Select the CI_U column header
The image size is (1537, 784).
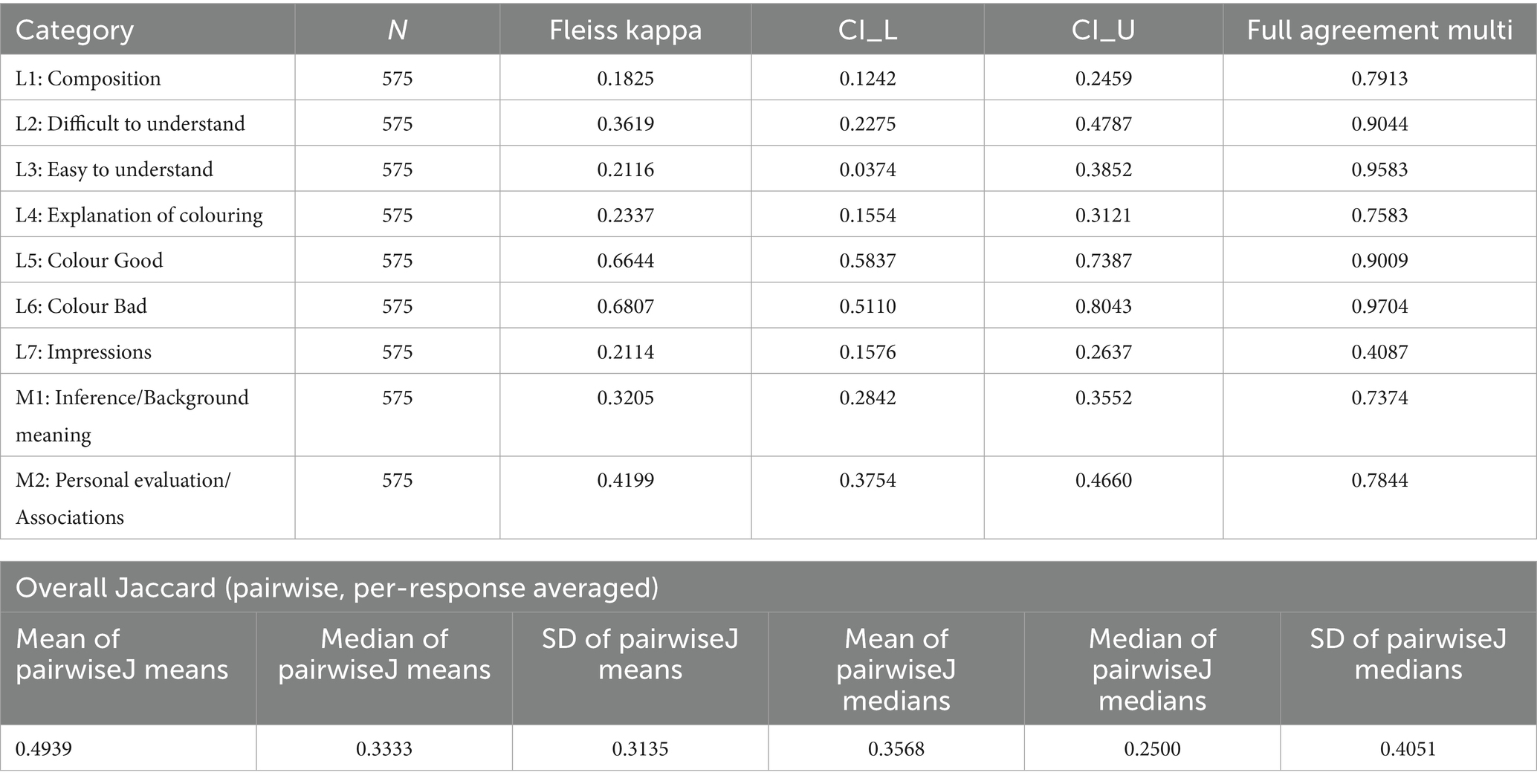(x=1103, y=30)
